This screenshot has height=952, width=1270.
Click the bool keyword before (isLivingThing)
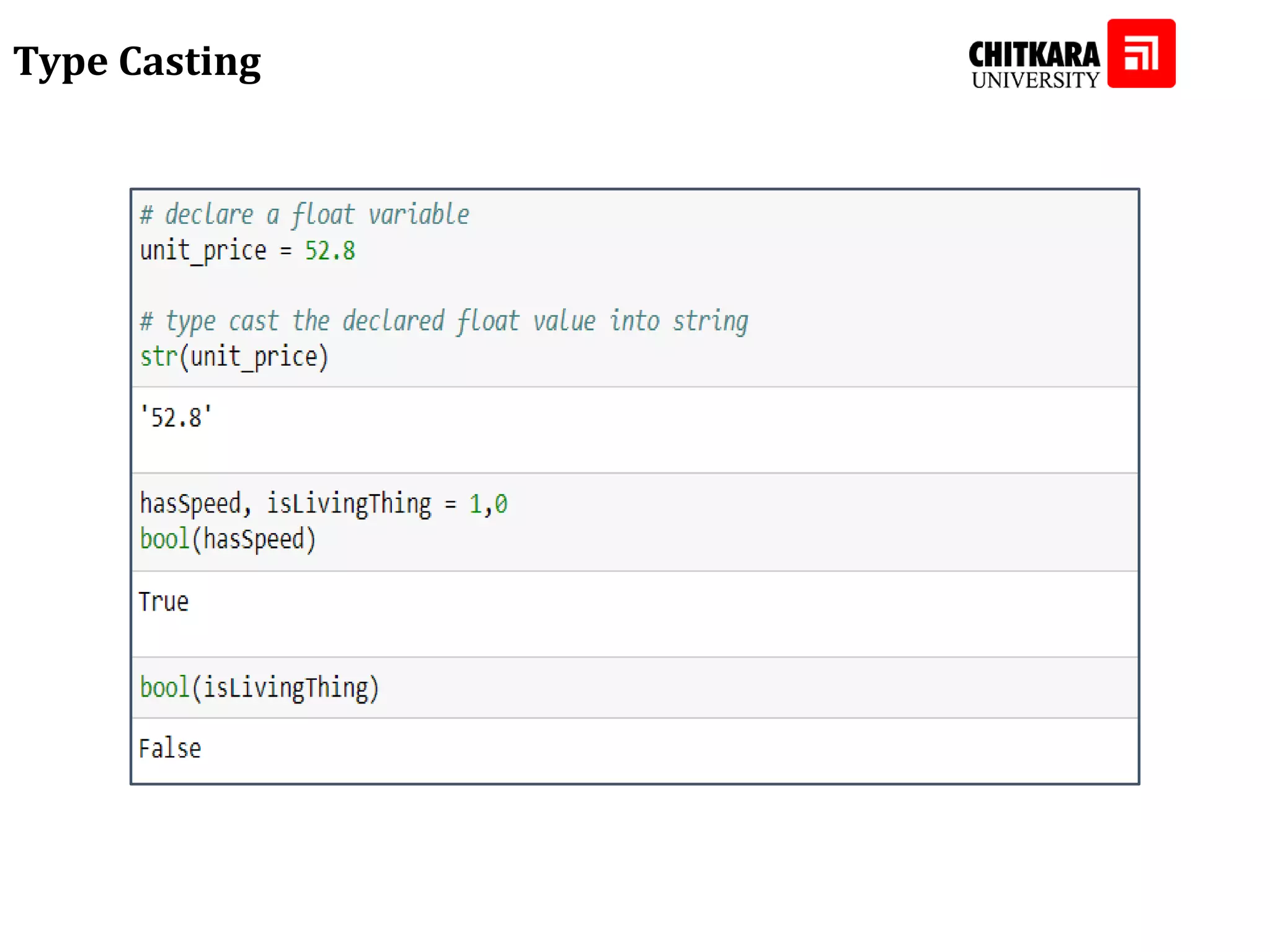164,687
